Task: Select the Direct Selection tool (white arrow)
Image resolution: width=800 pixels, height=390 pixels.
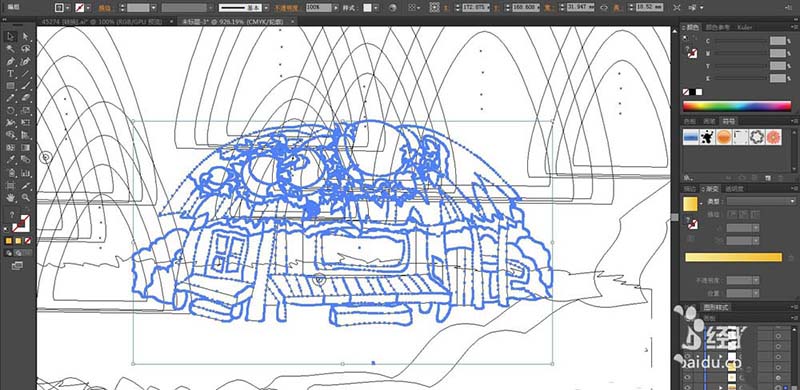Action: (x=26, y=36)
